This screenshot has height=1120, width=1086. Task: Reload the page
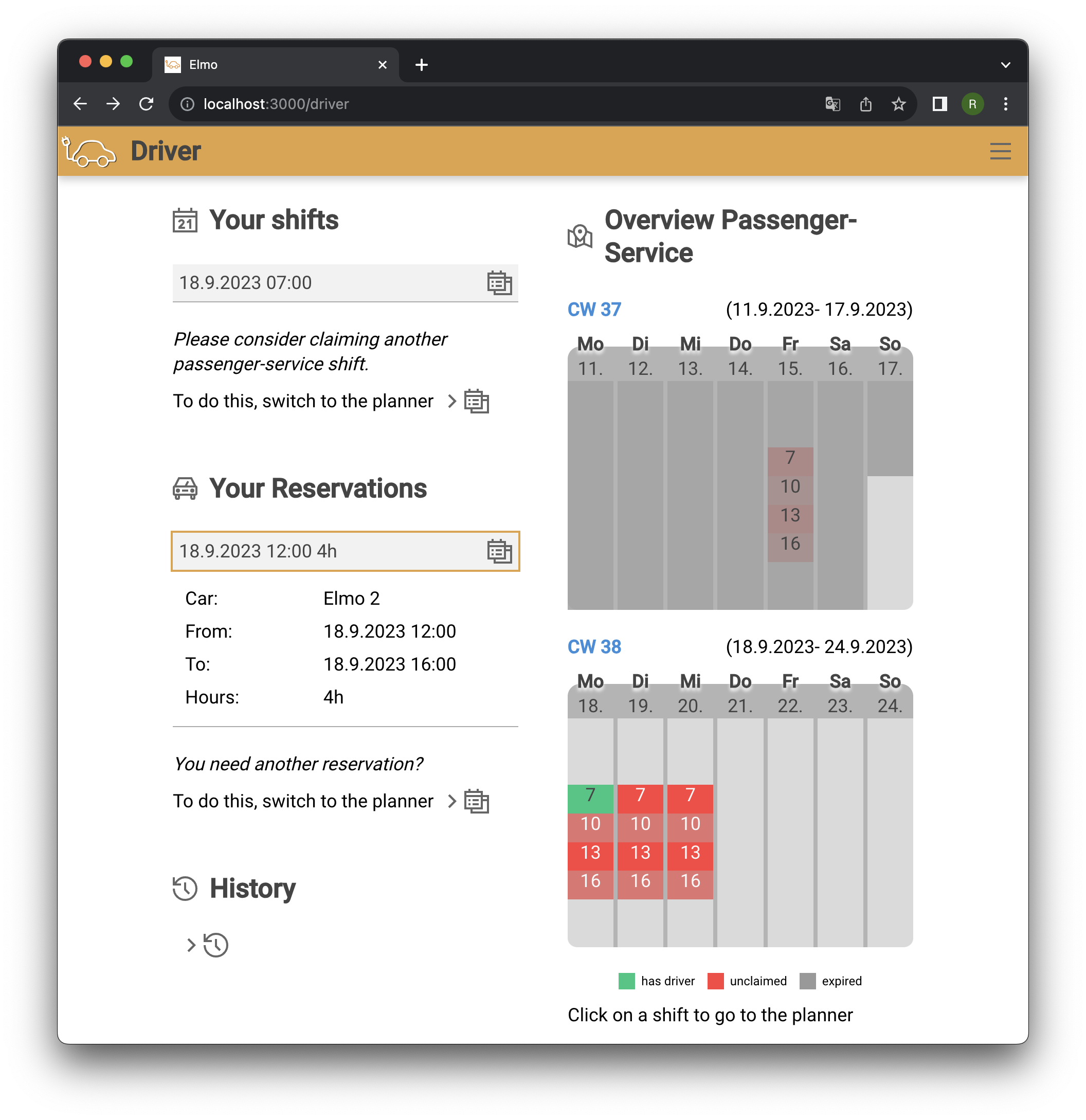coord(146,104)
